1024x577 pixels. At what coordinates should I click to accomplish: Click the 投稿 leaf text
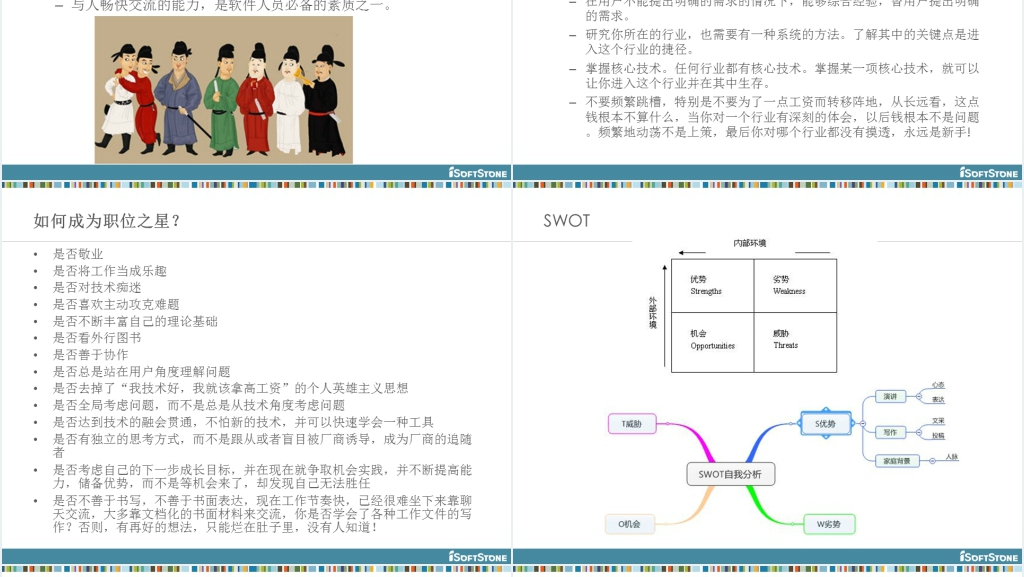point(938,435)
